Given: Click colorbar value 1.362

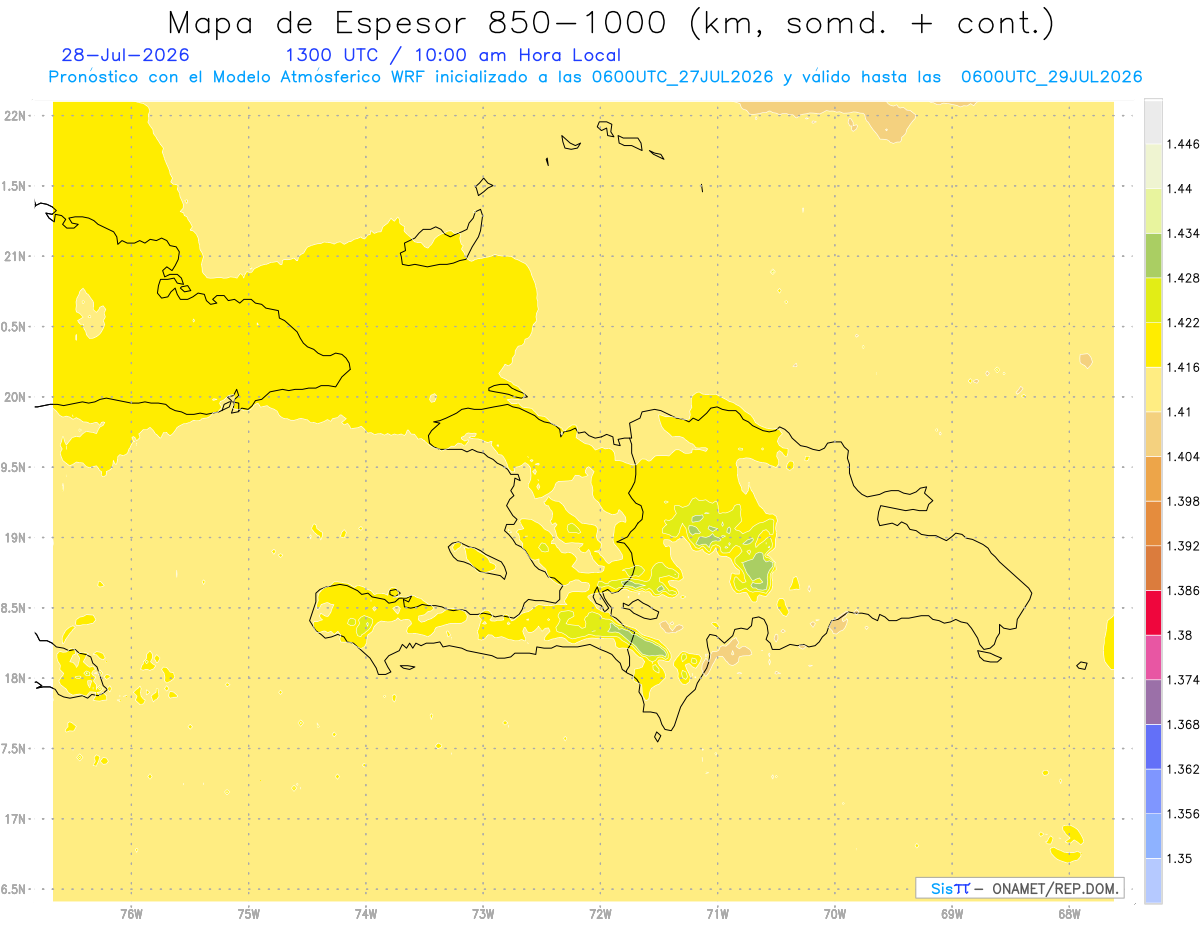Looking at the screenshot, I should [x=1183, y=769].
